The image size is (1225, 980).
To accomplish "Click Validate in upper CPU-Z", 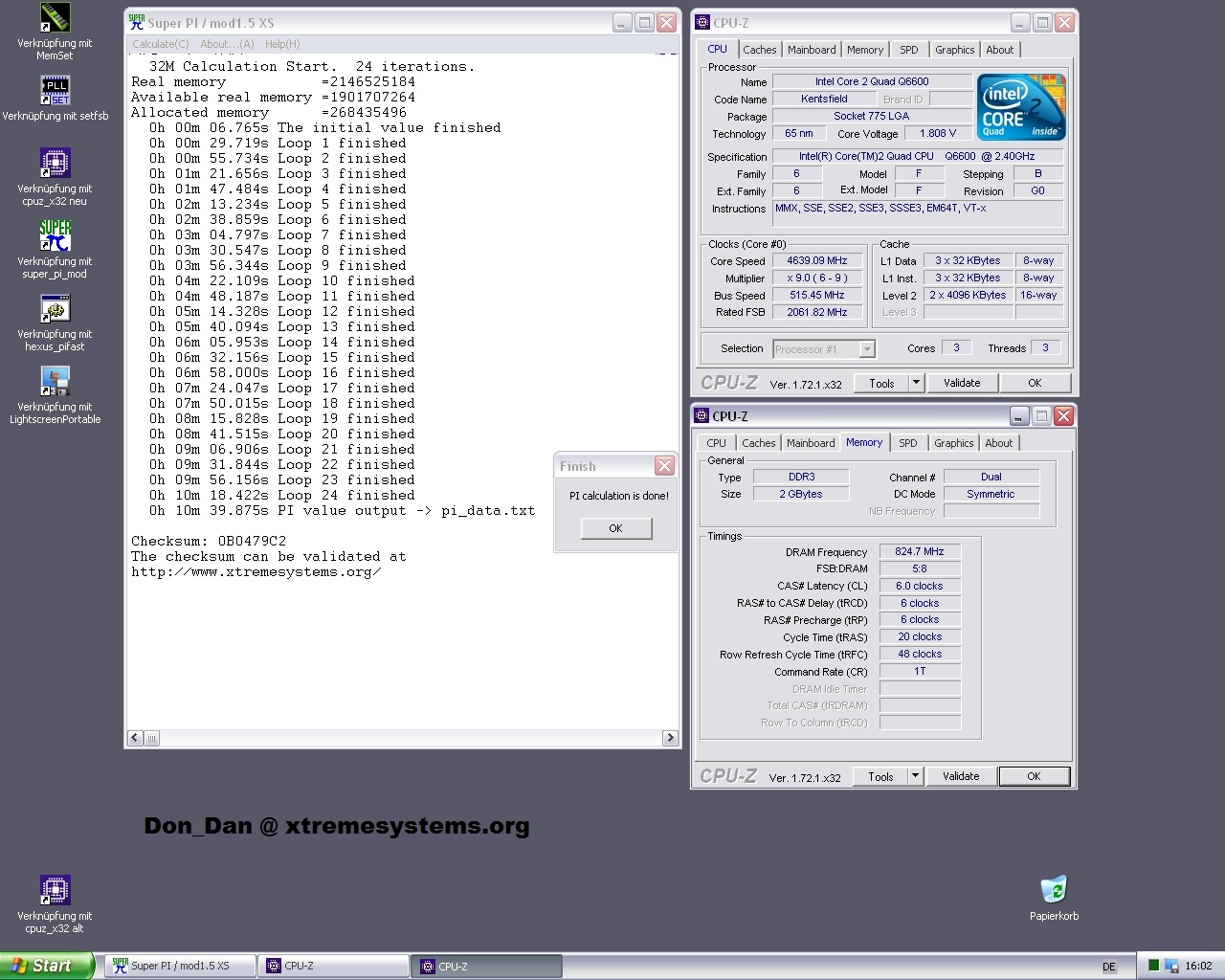I will click(x=962, y=383).
